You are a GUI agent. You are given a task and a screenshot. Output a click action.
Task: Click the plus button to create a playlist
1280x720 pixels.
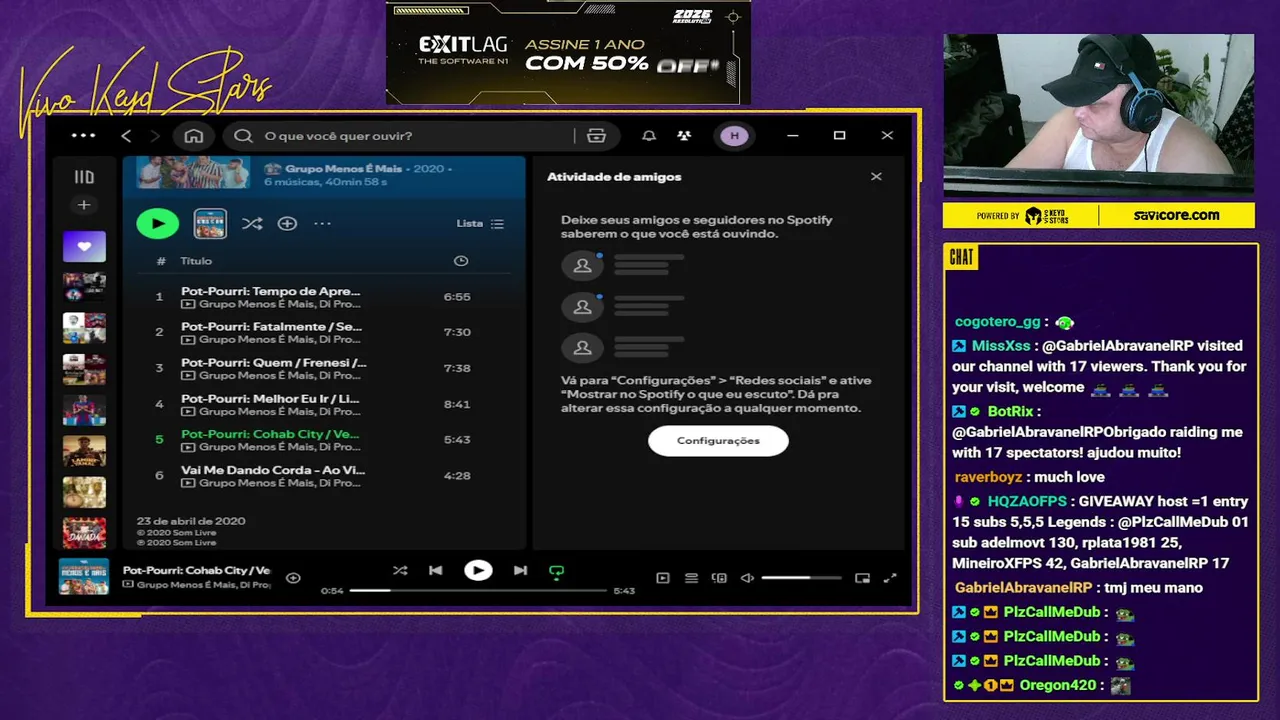click(84, 205)
